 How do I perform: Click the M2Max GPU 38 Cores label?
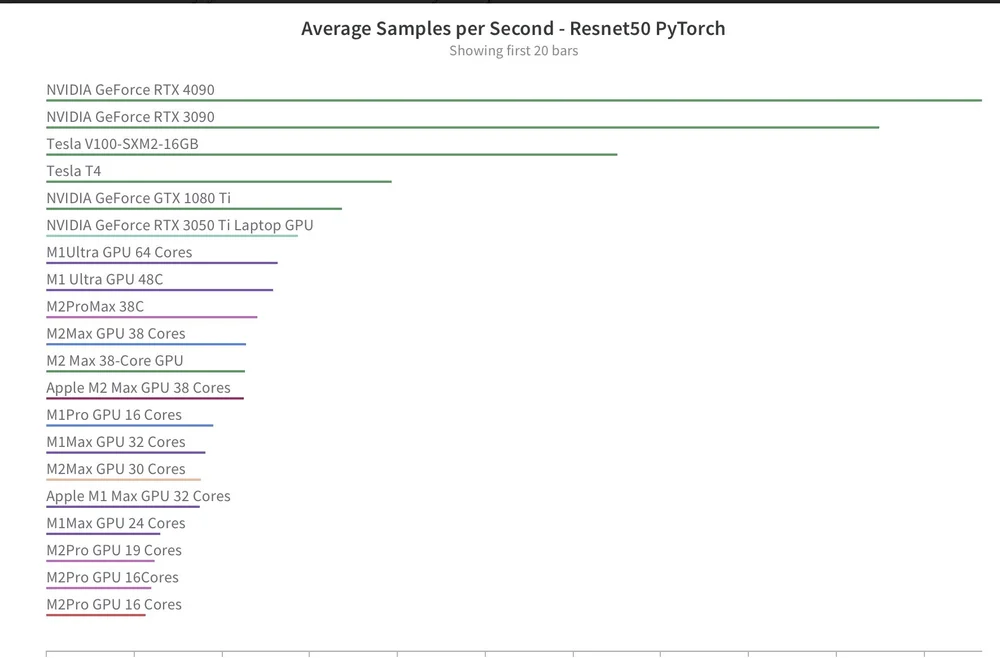coord(115,333)
